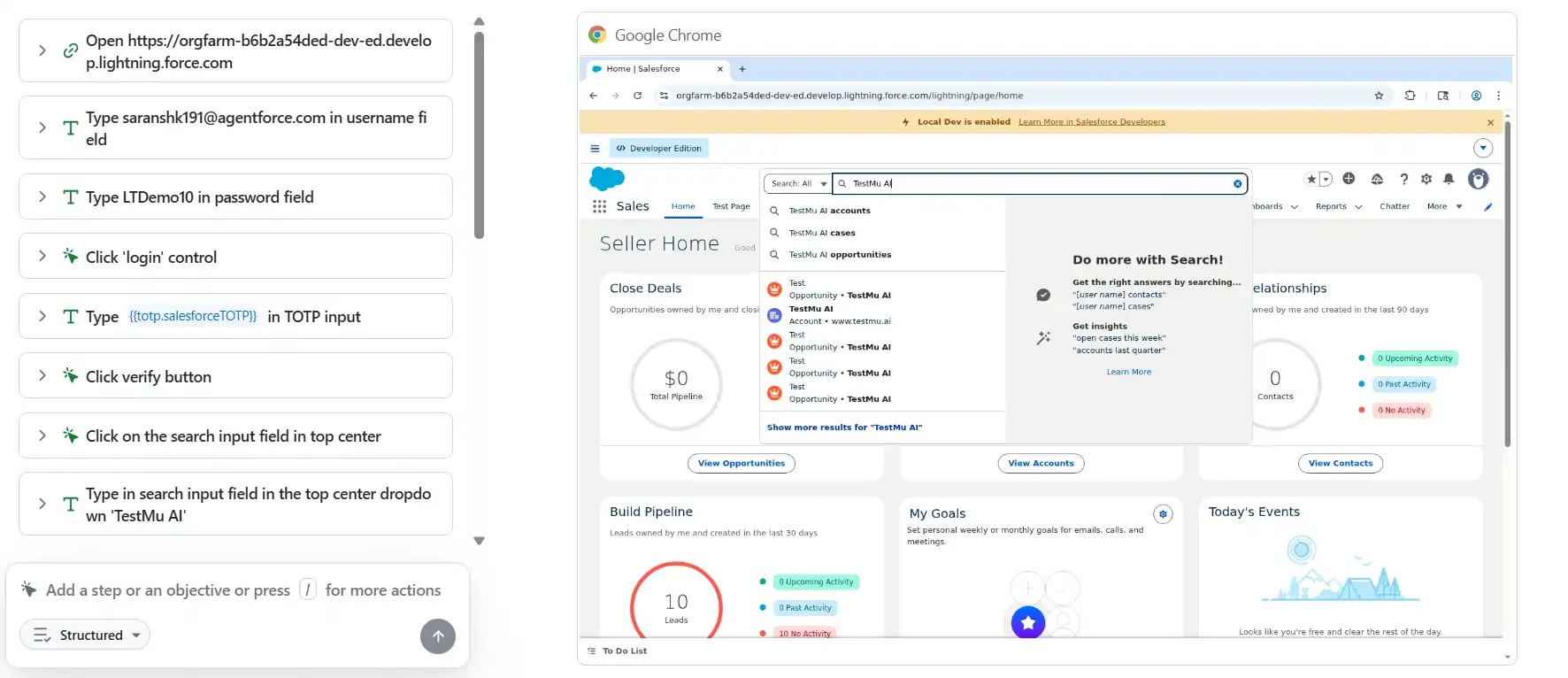This screenshot has width=1568, height=678.
Task: Open the Structured mode dropdown
Action: pos(85,635)
